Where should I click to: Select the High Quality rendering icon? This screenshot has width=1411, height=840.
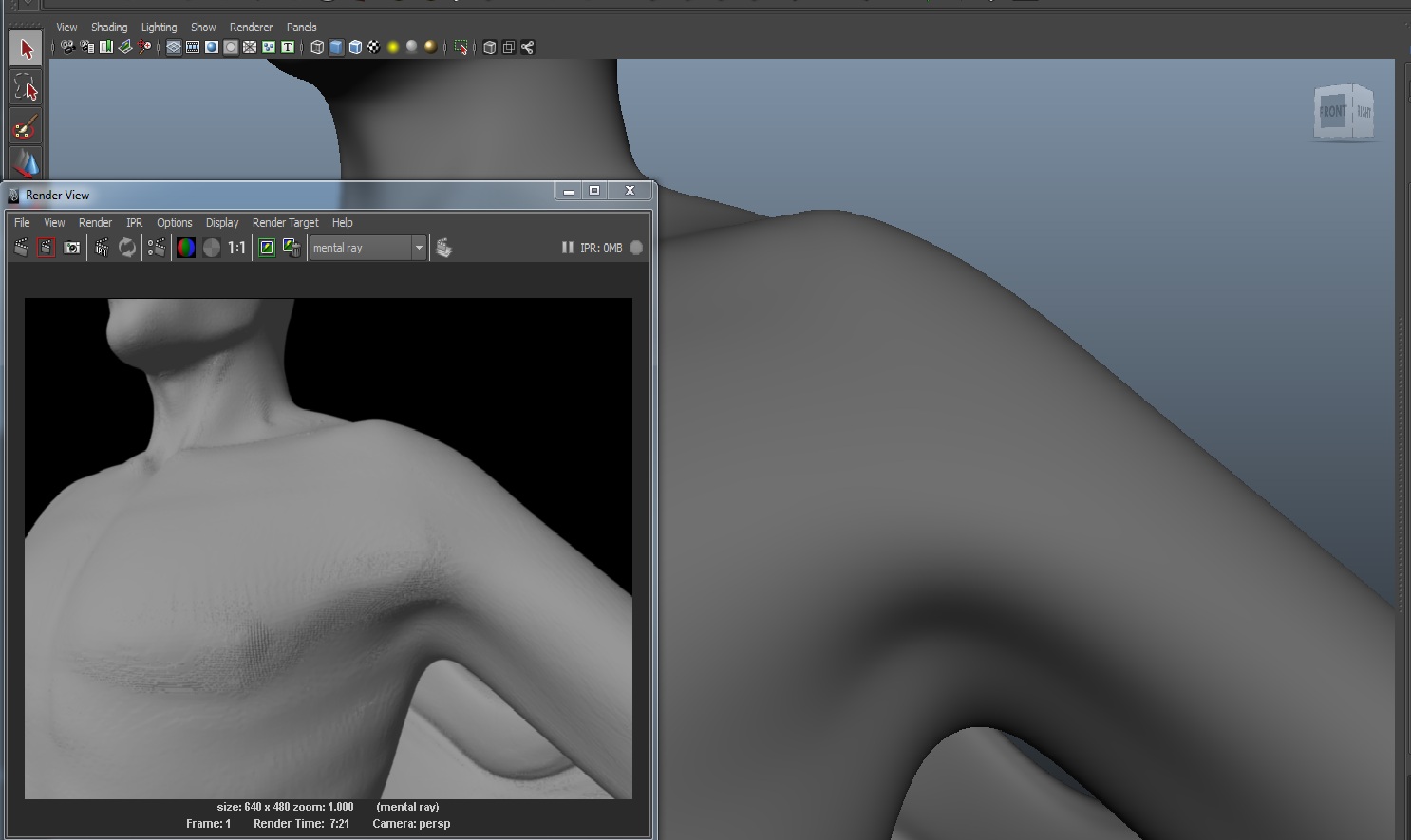tap(431, 47)
